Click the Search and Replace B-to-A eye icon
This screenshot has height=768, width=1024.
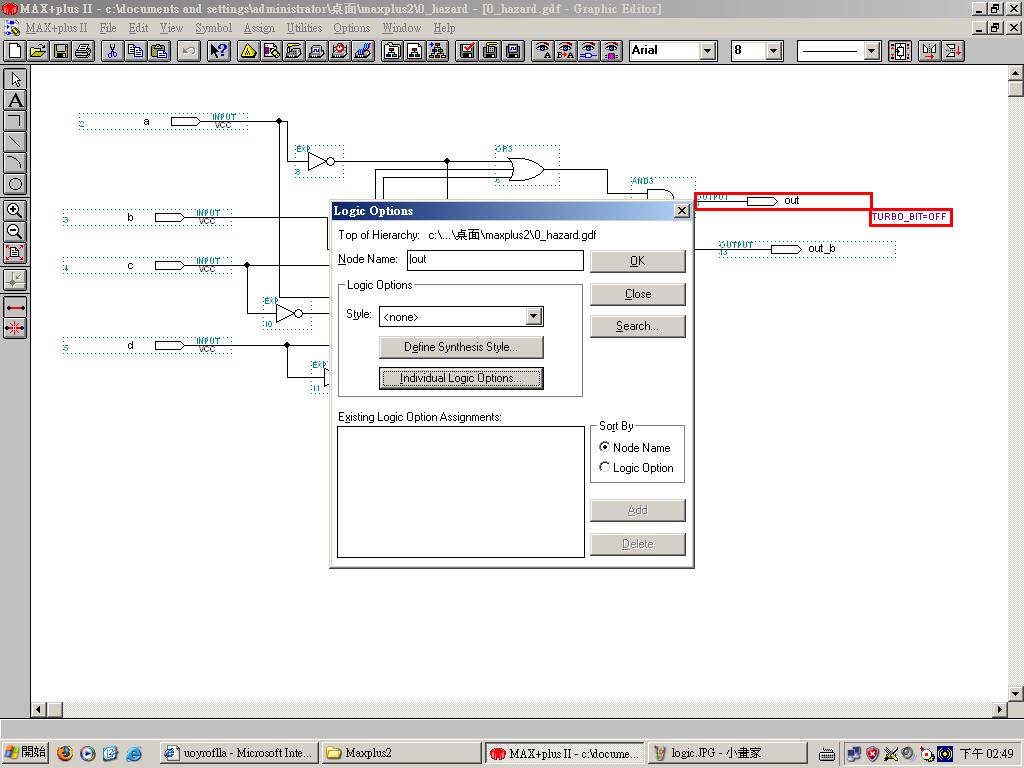[566, 51]
